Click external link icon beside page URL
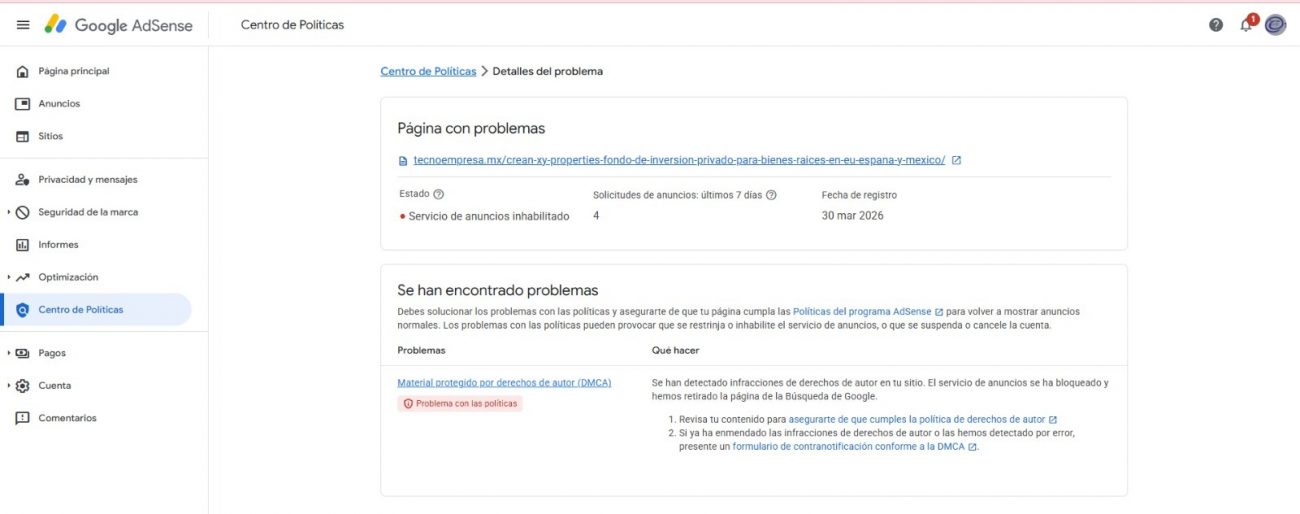This screenshot has height=514, width=1300. (x=956, y=160)
